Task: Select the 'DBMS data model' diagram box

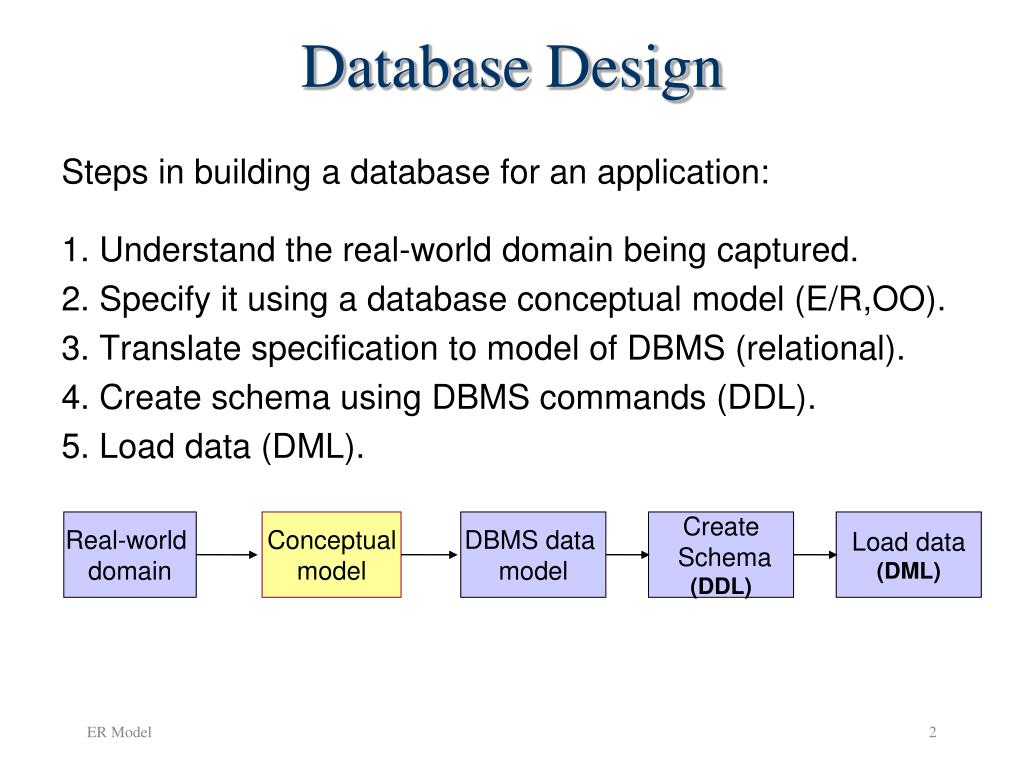Action: click(533, 554)
